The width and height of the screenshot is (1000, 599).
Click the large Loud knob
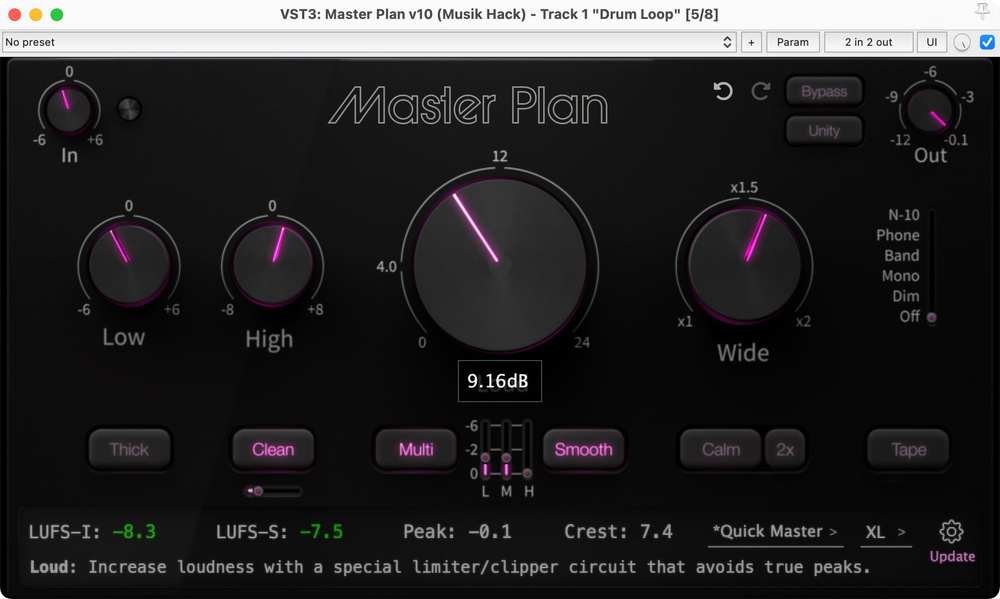500,262
